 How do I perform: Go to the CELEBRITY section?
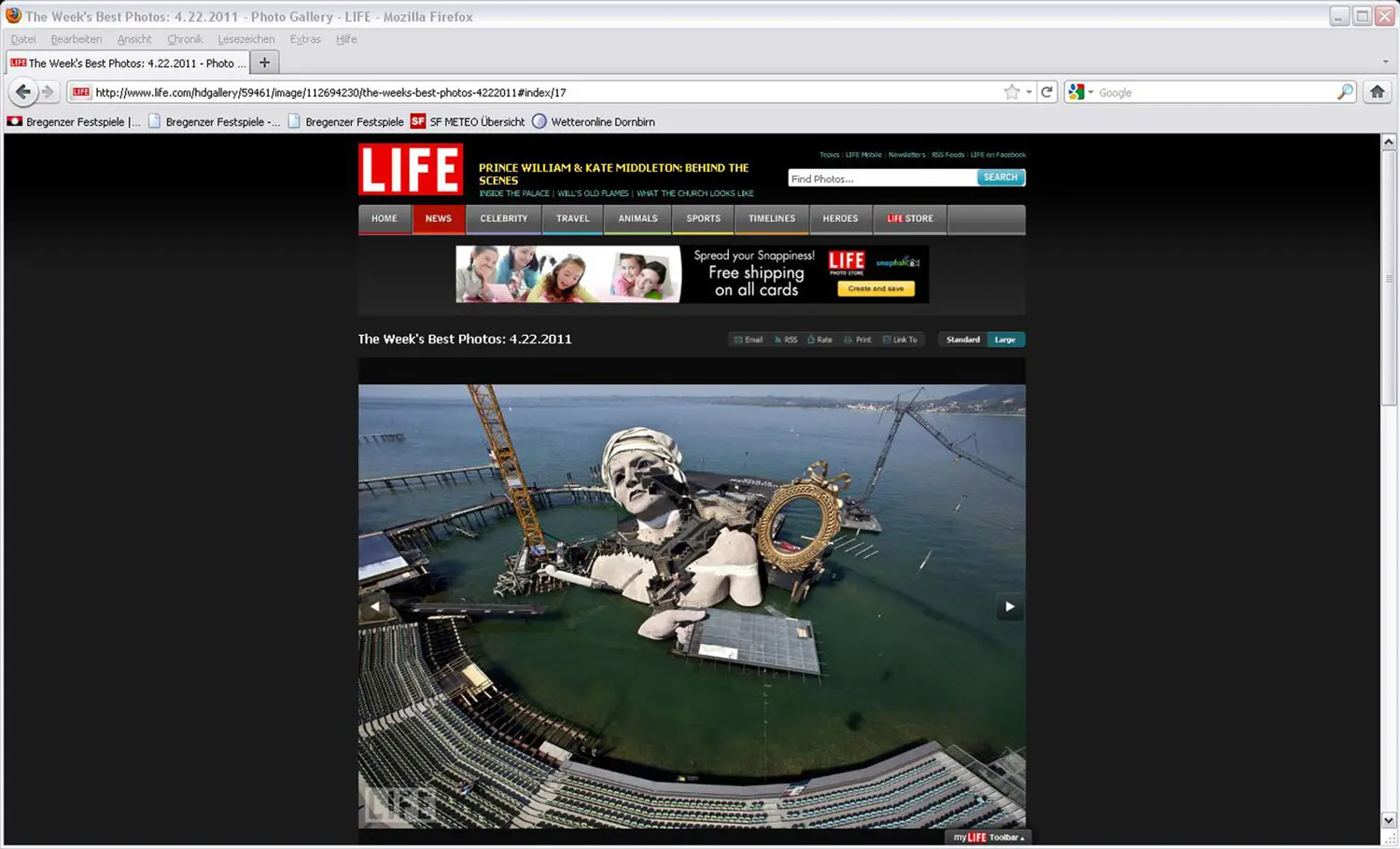504,218
